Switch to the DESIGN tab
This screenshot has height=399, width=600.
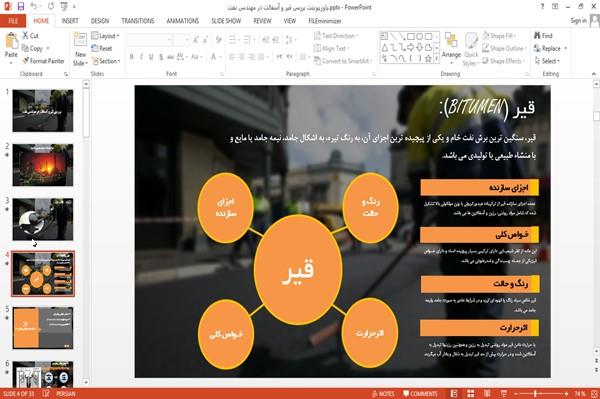coord(100,21)
